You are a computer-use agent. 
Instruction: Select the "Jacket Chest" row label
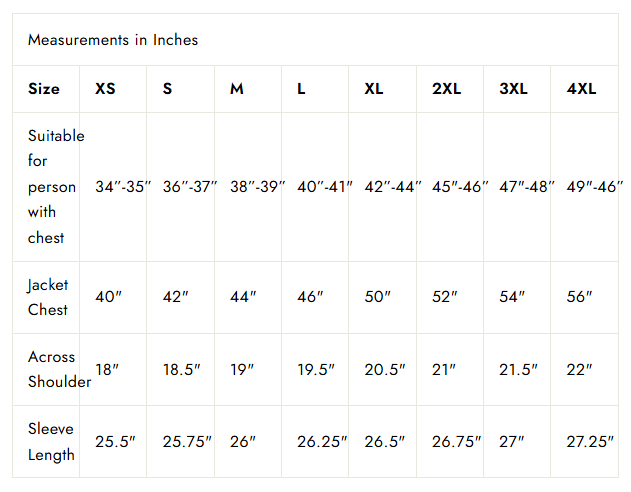[48, 297]
